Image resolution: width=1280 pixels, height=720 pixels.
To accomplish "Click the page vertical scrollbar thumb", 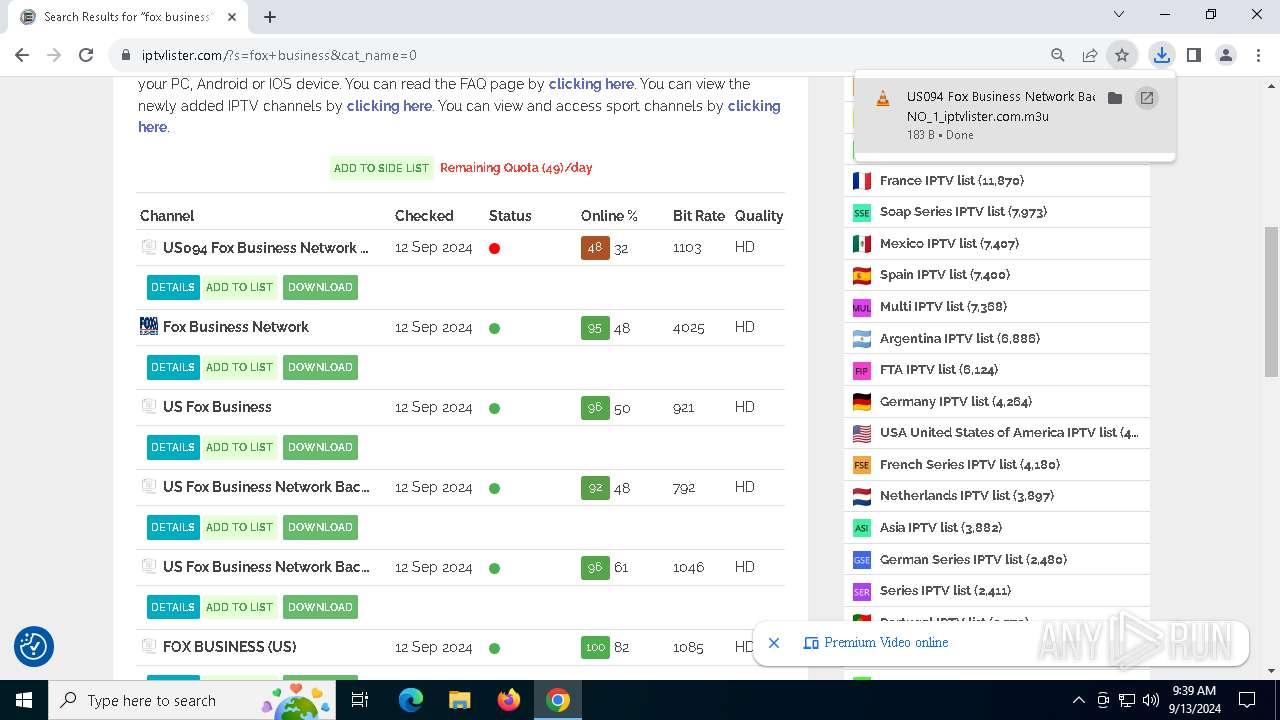I will (1271, 302).
